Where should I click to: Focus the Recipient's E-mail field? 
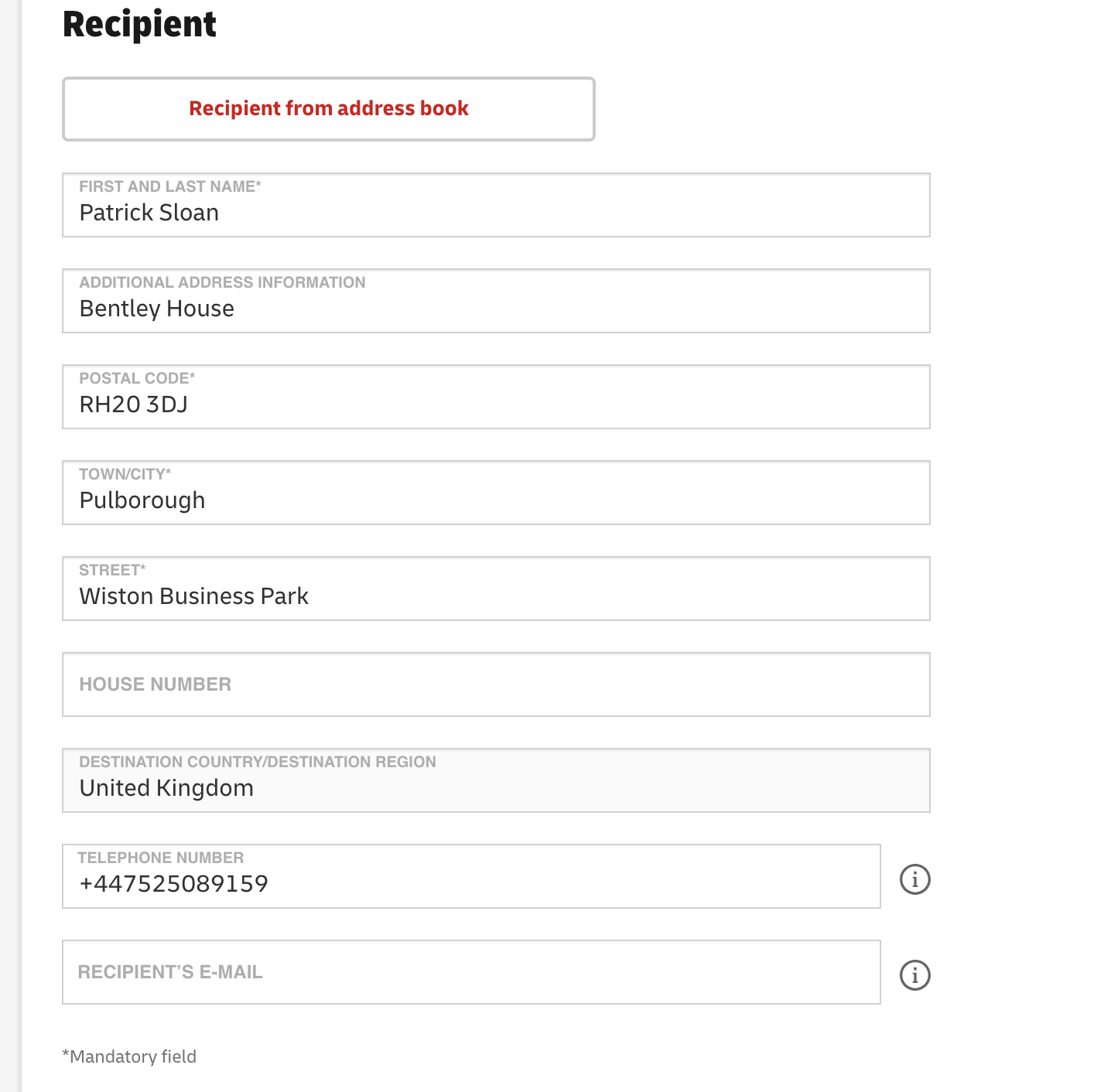pos(471,972)
